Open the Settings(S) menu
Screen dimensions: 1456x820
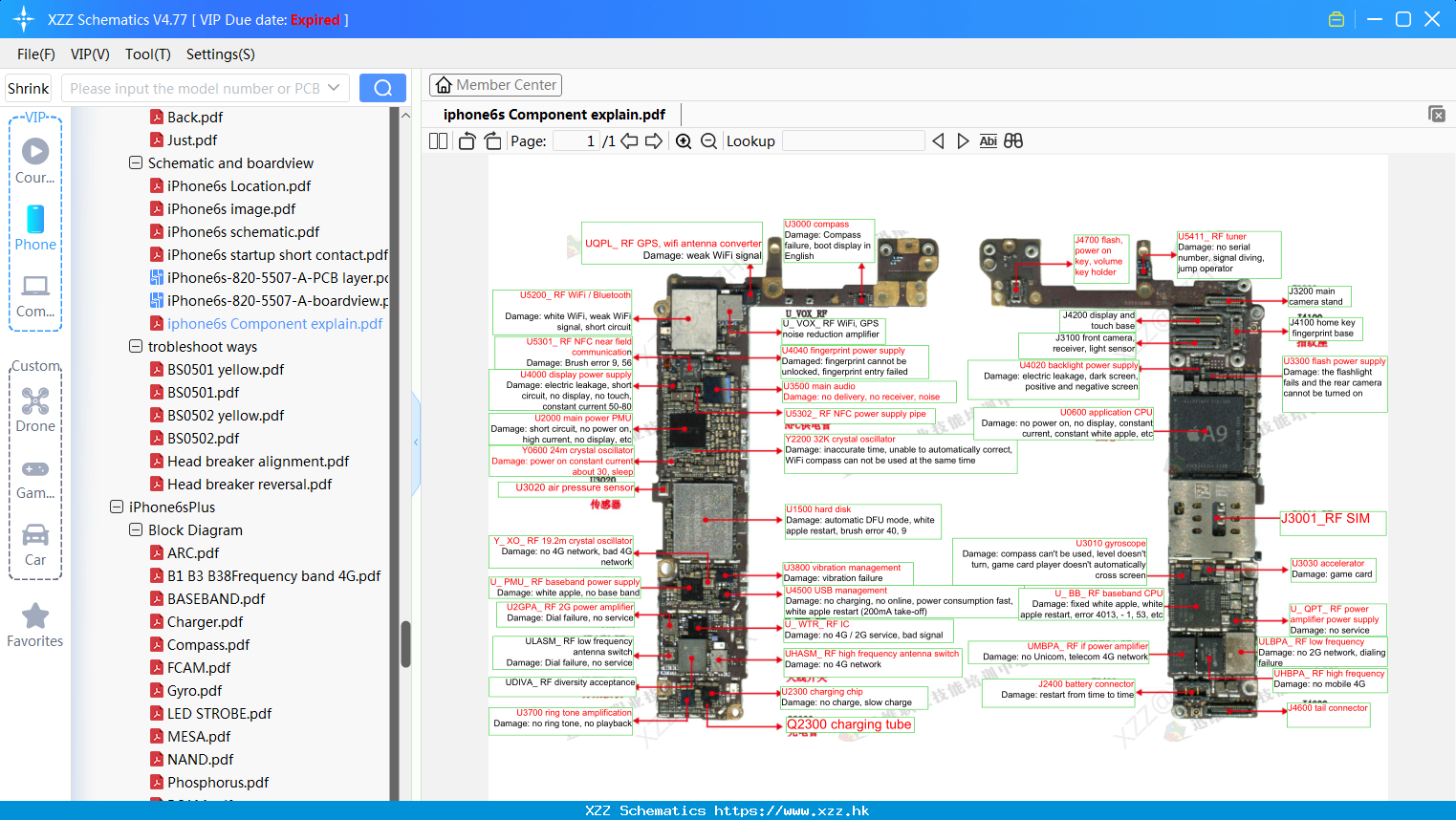[x=221, y=54]
